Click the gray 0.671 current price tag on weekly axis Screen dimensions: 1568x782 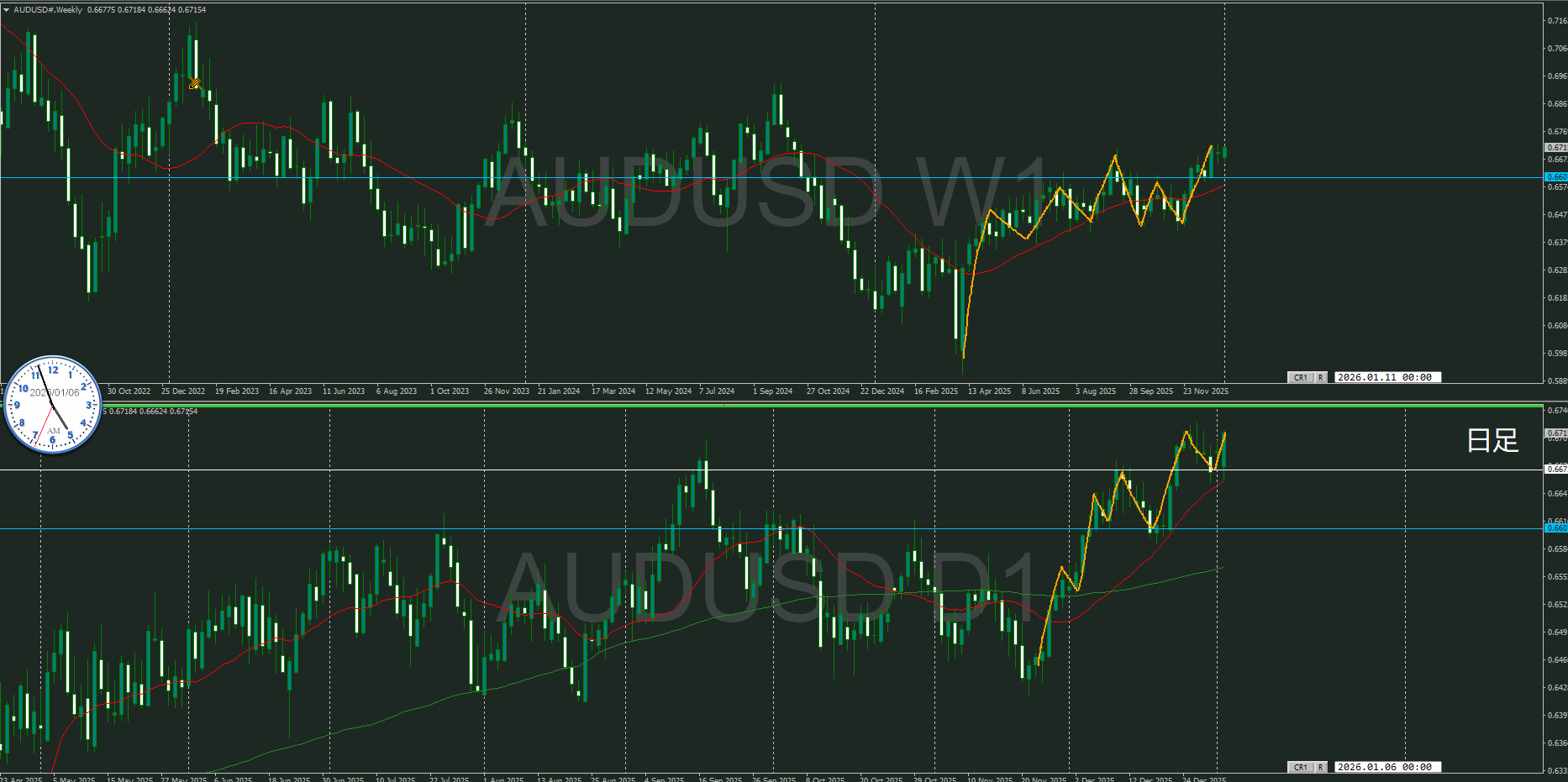(x=1556, y=147)
